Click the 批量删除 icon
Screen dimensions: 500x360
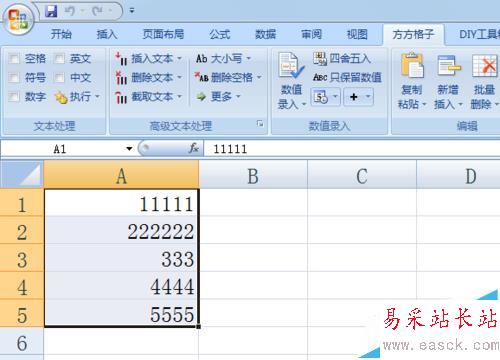[x=485, y=65]
